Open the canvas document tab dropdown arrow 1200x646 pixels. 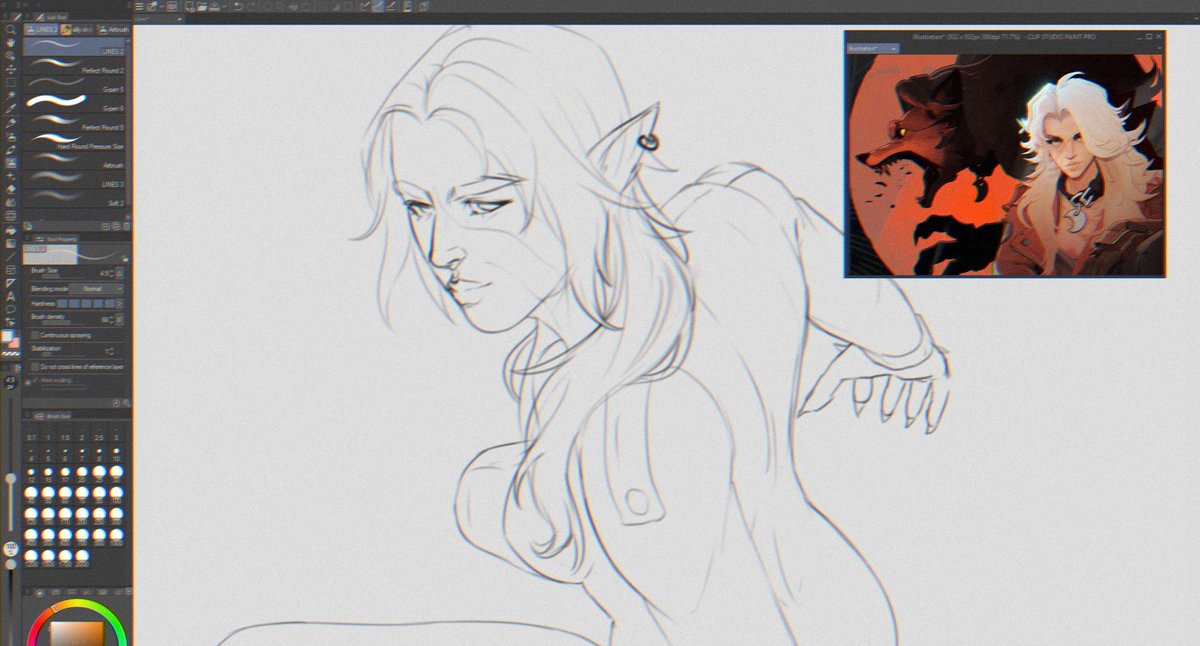[180, 19]
